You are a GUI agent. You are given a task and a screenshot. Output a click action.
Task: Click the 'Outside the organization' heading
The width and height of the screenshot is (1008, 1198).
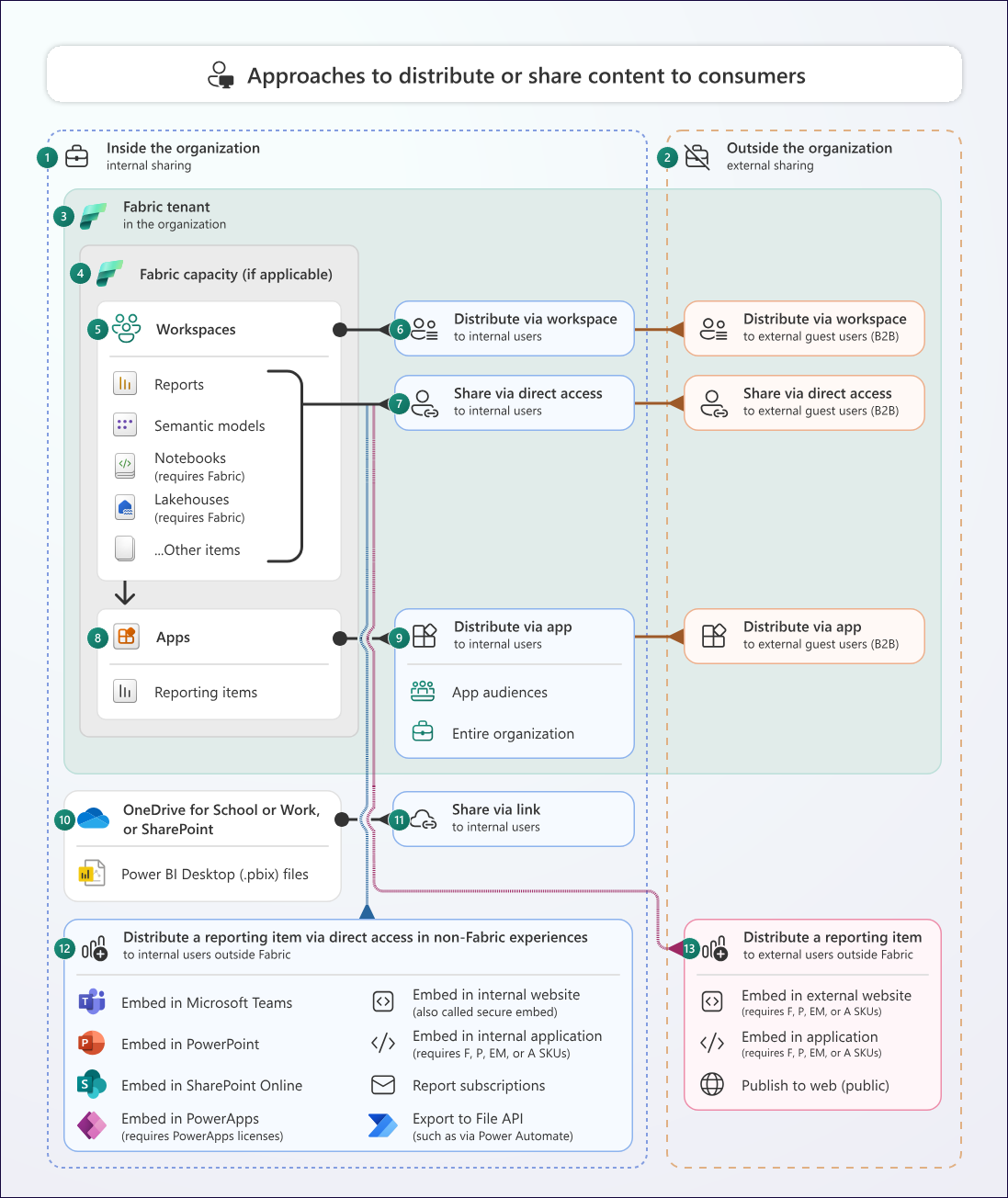coord(810,148)
